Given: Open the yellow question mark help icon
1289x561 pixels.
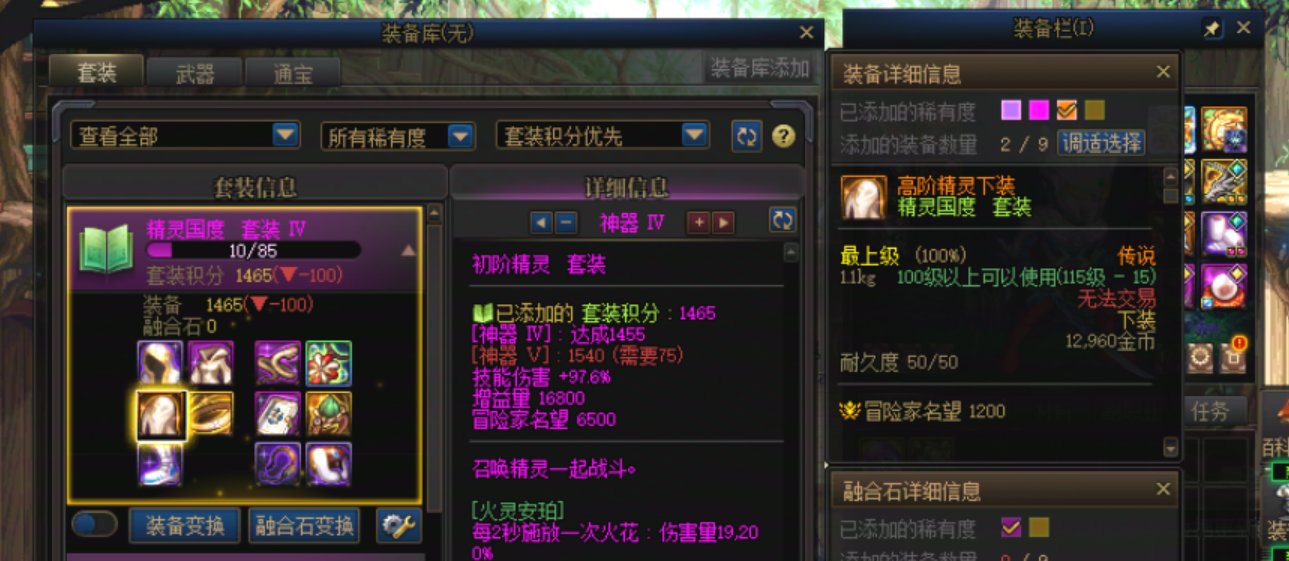Looking at the screenshot, I should tap(784, 136).
